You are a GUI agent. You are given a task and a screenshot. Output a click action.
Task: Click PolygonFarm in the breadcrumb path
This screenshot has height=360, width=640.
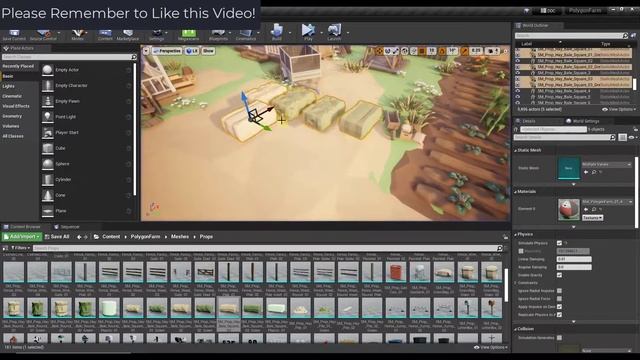click(x=145, y=237)
